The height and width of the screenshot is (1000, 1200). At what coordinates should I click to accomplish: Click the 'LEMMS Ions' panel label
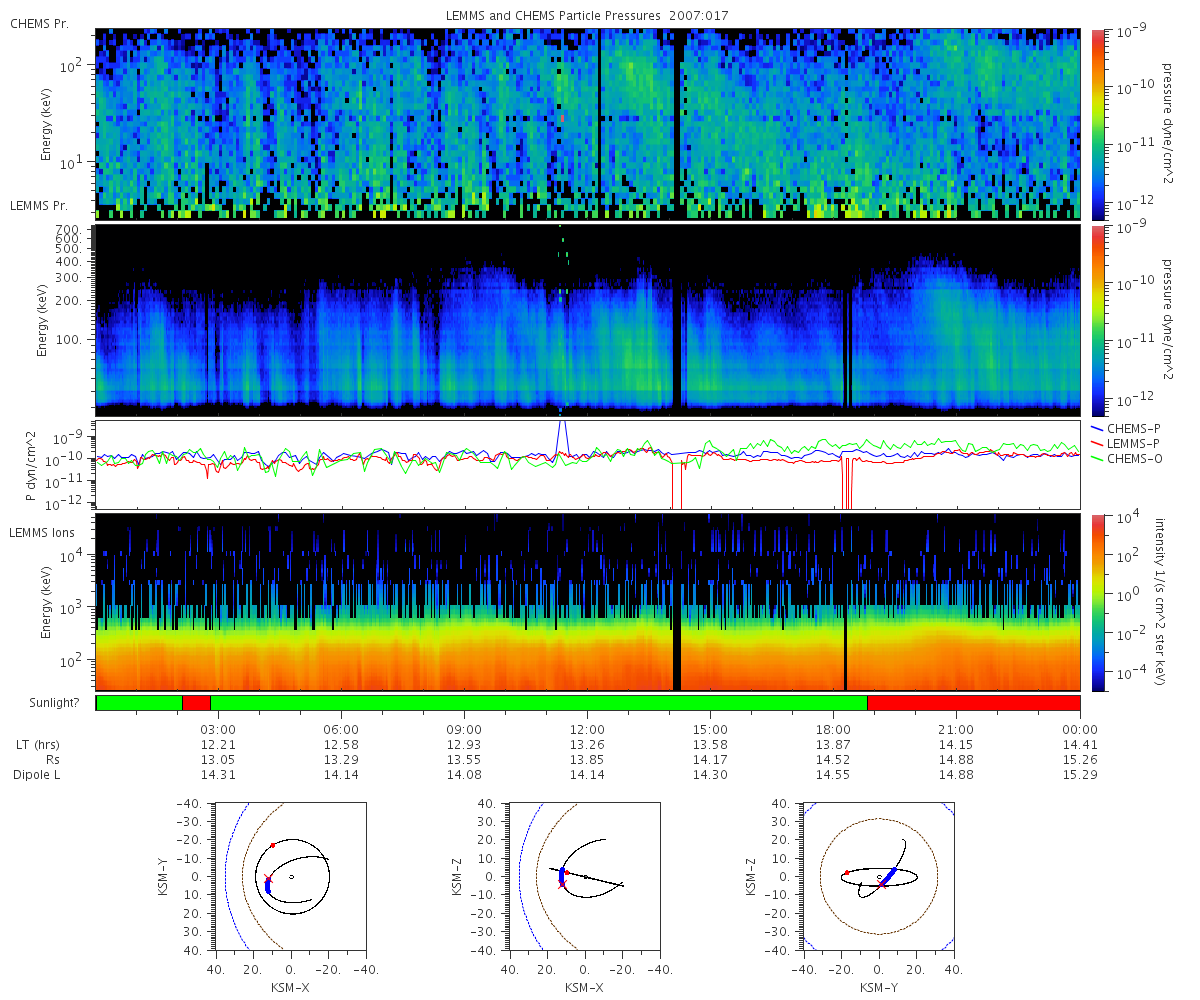[x=40, y=531]
